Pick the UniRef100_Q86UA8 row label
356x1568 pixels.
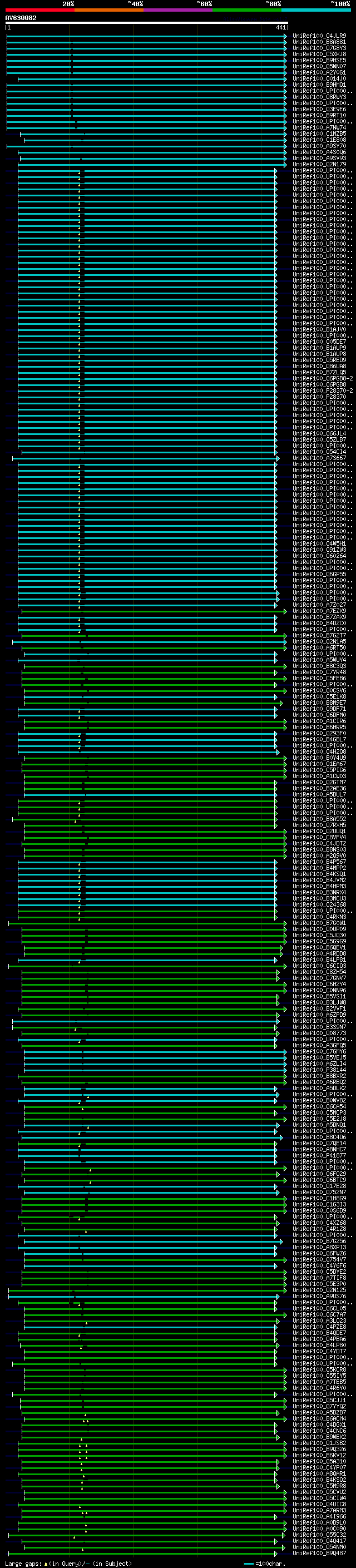coord(319,366)
